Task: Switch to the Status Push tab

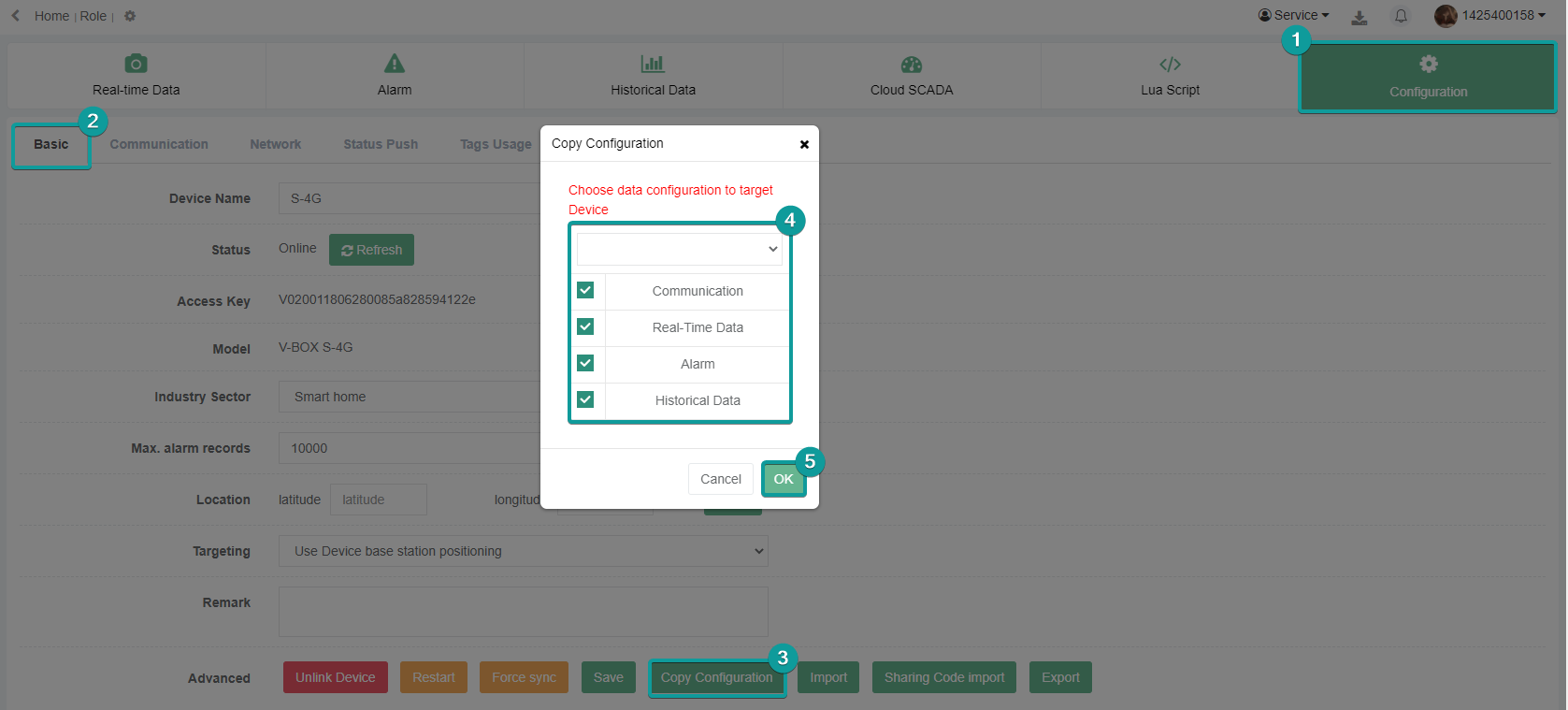Action: 381,144
